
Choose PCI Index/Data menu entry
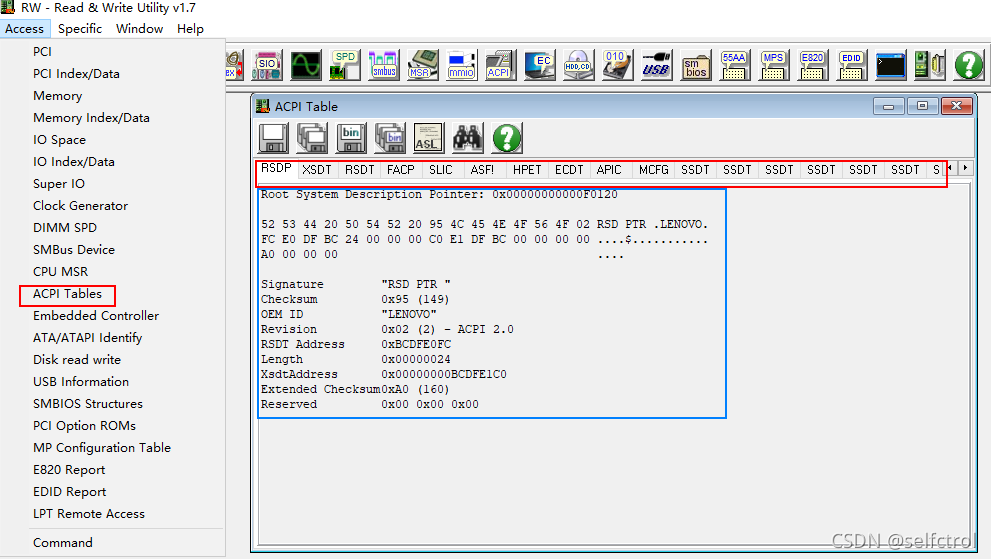(76, 74)
